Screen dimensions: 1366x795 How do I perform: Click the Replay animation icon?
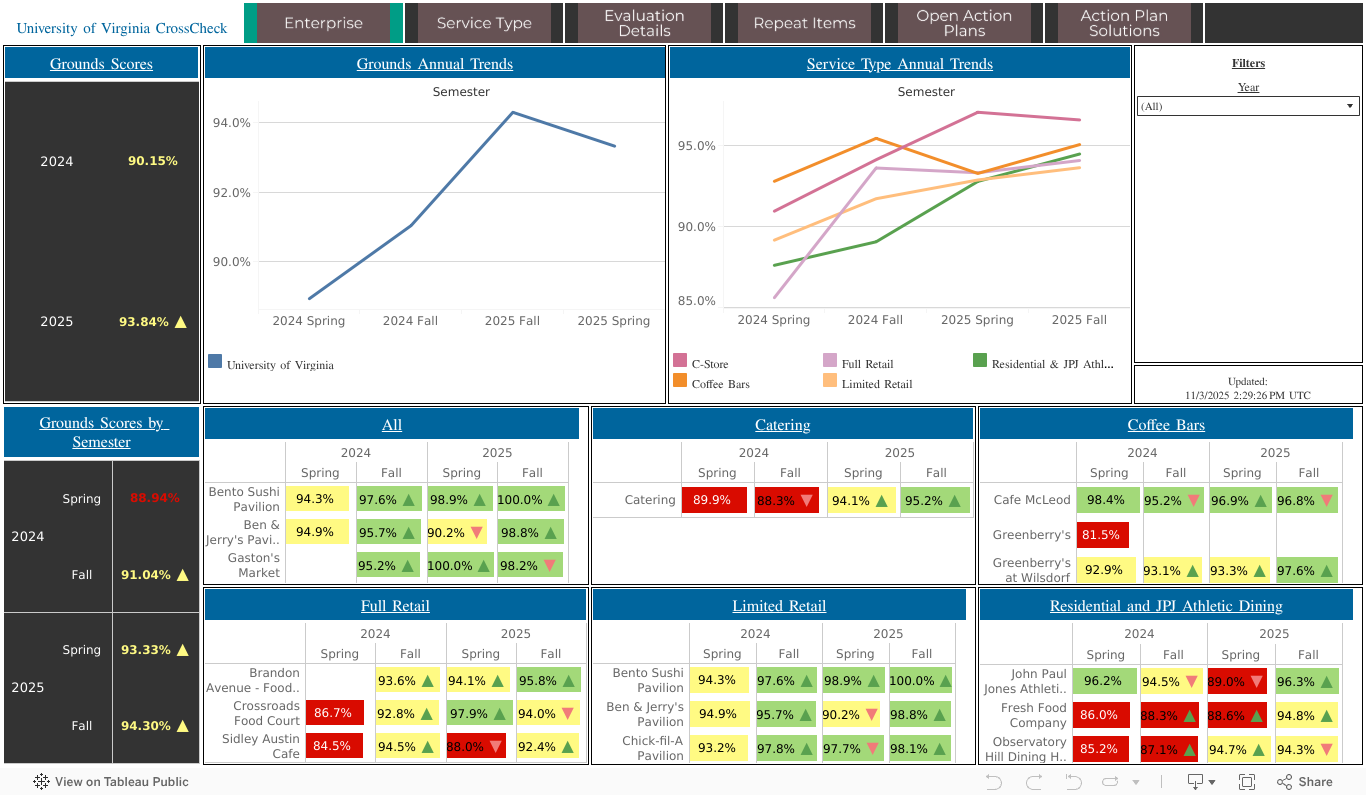(1109, 781)
